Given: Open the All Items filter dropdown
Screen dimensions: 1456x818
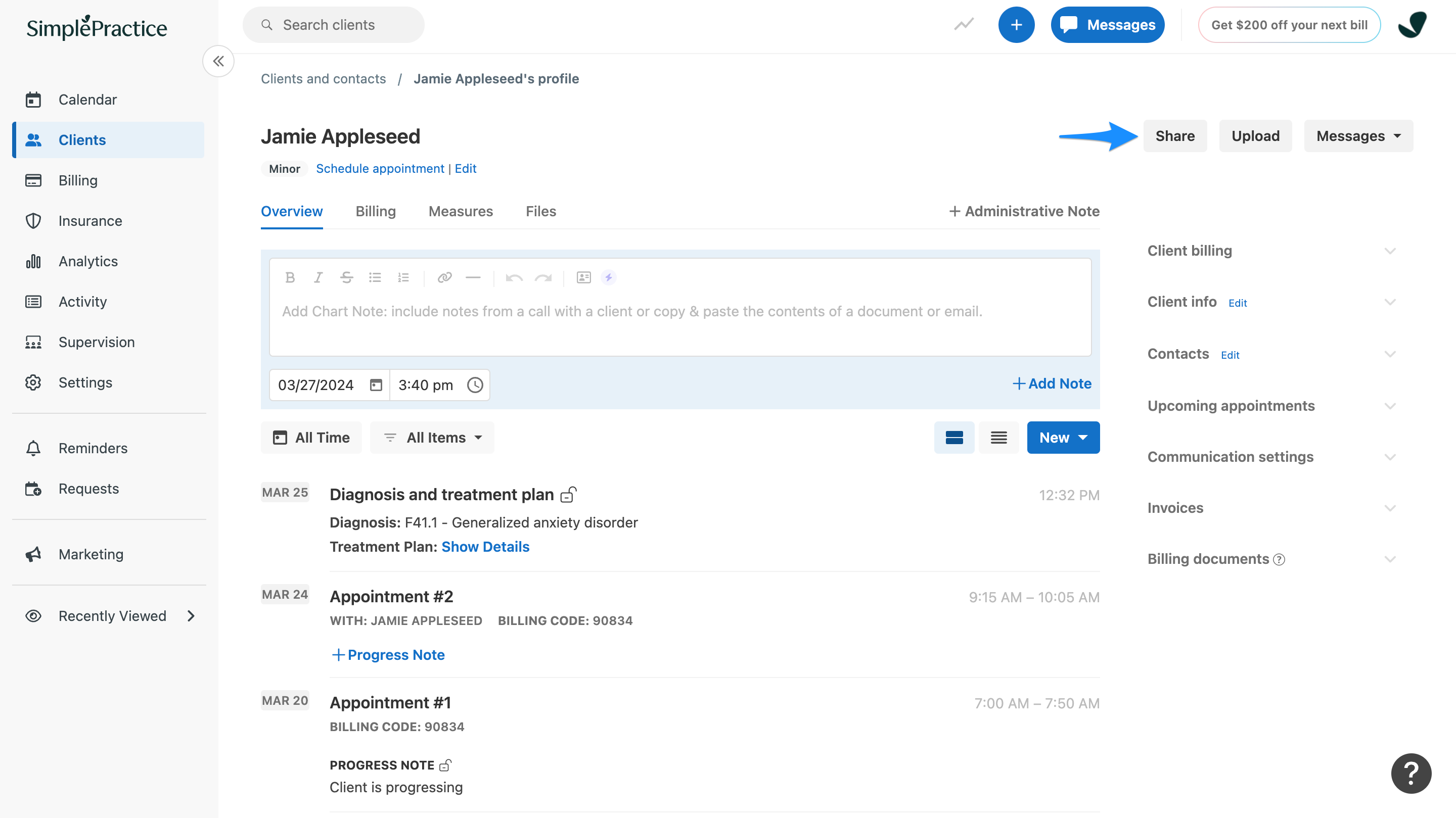Looking at the screenshot, I should (432, 438).
